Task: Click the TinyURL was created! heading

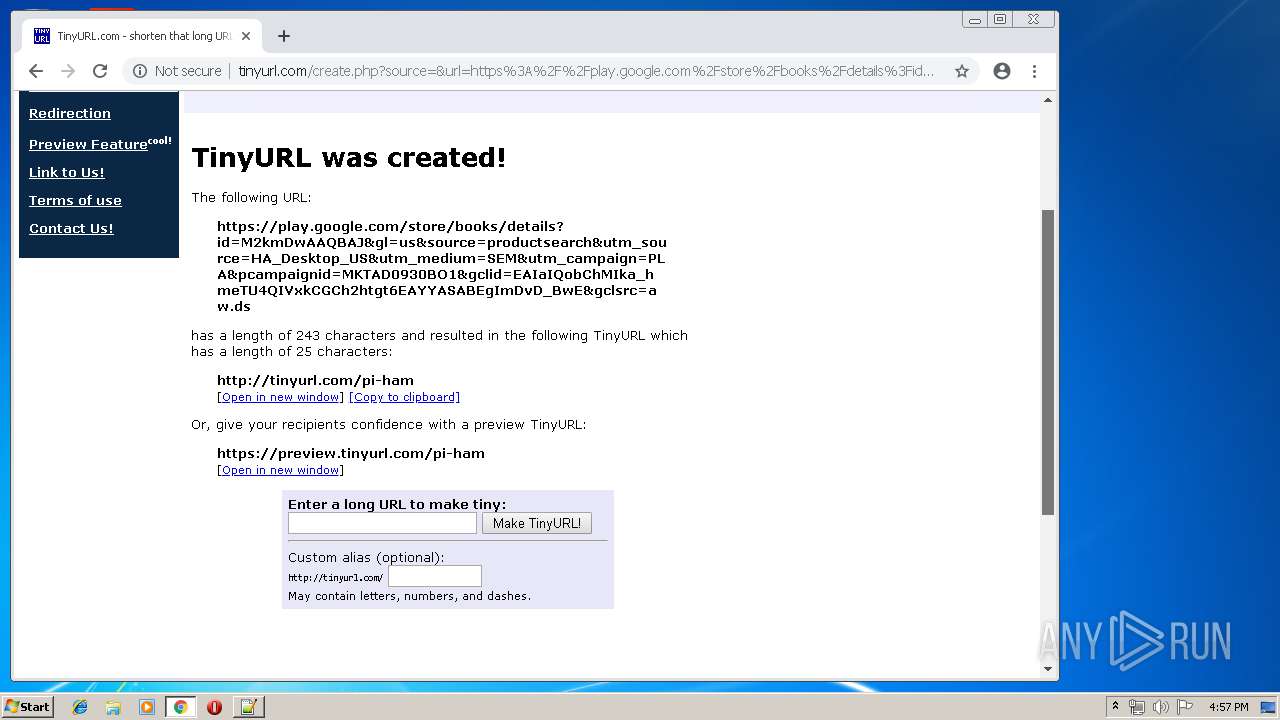Action: pyautogui.click(x=349, y=158)
